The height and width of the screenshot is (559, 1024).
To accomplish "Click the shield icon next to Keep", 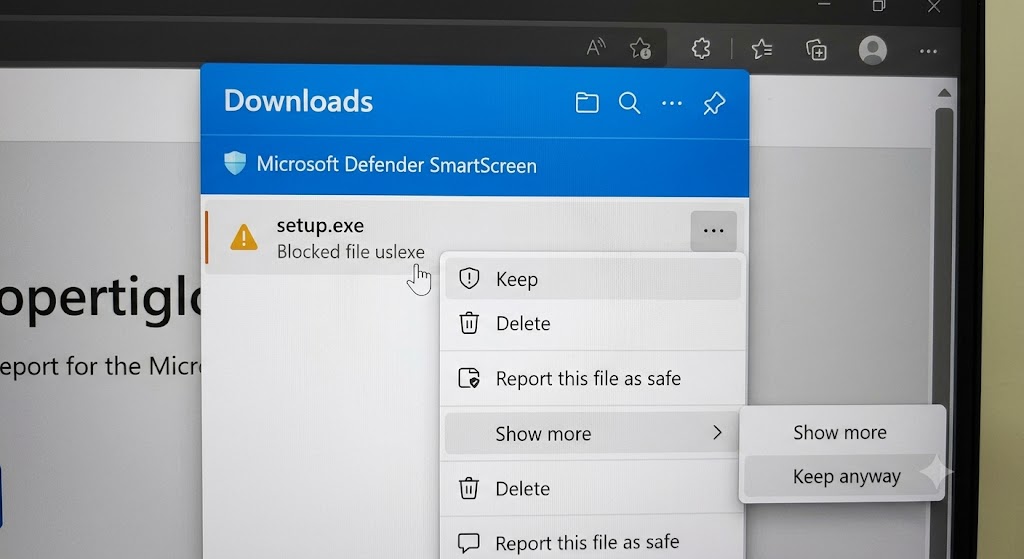I will (x=469, y=278).
